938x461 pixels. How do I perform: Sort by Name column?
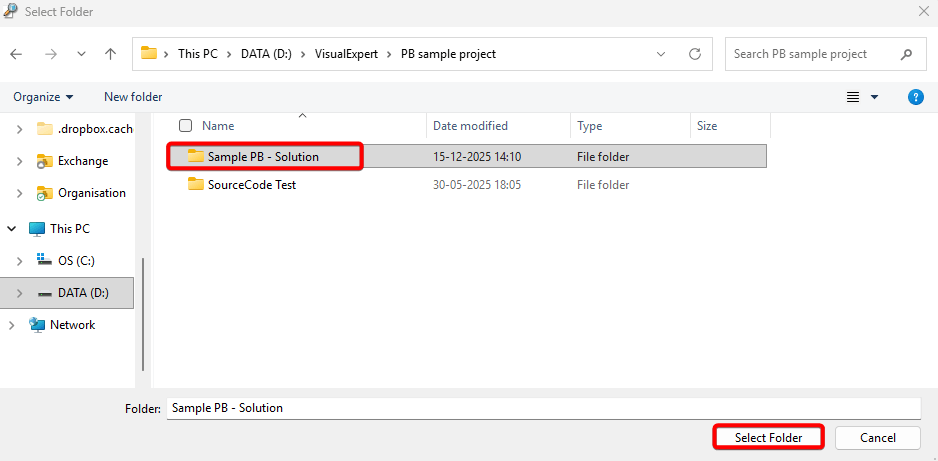(218, 126)
